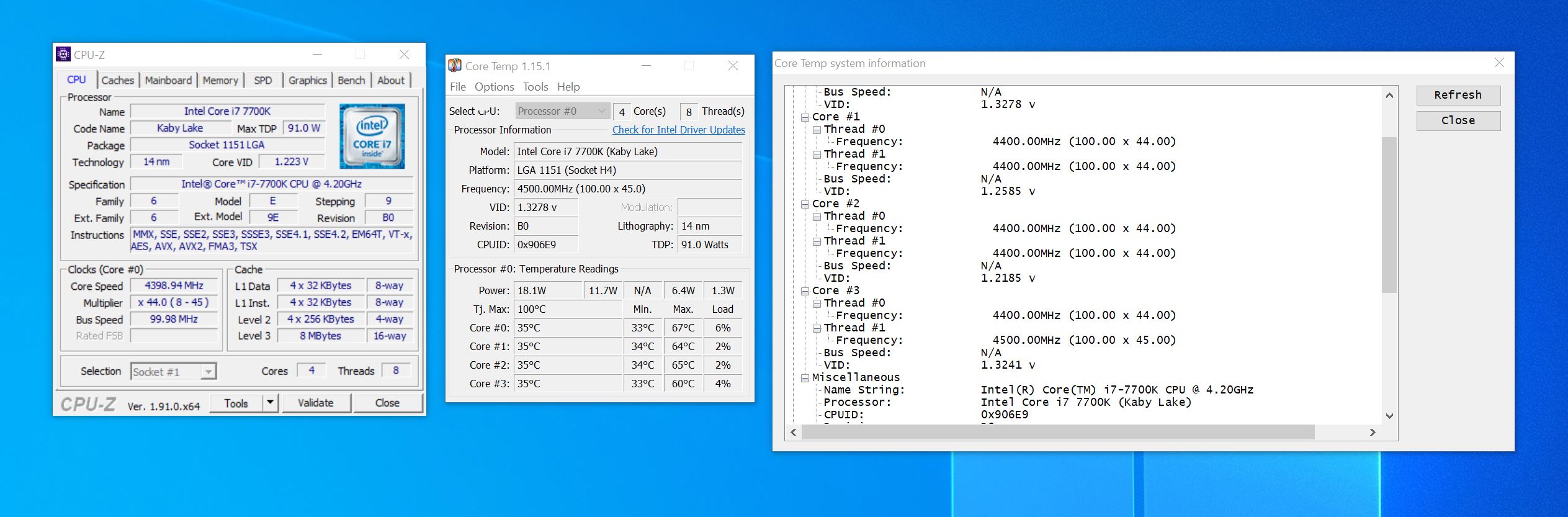Click the horizontal scrollbar thumb in system info

pyautogui.click(x=1058, y=432)
